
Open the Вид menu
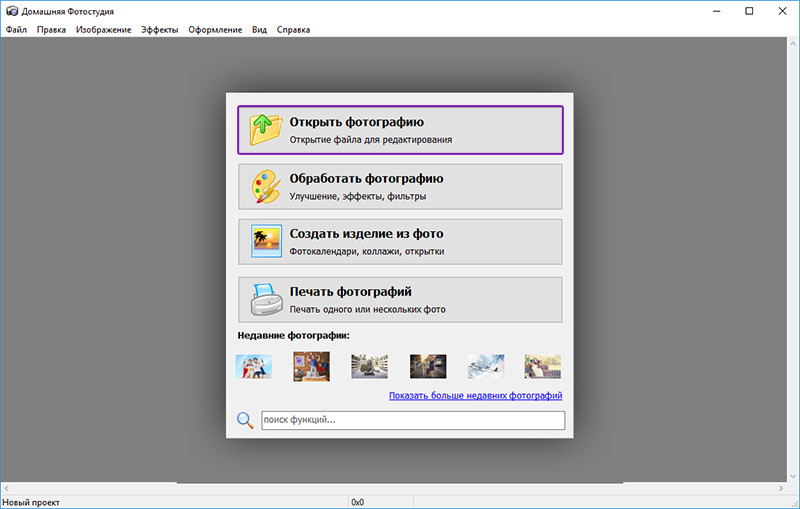click(259, 30)
